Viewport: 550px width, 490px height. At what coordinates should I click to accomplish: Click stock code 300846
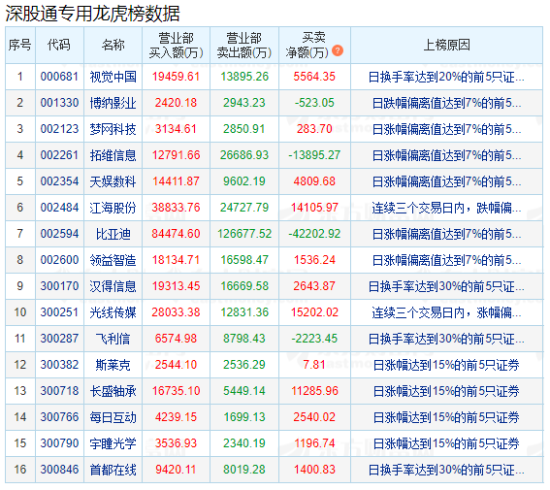pyautogui.click(x=59, y=469)
